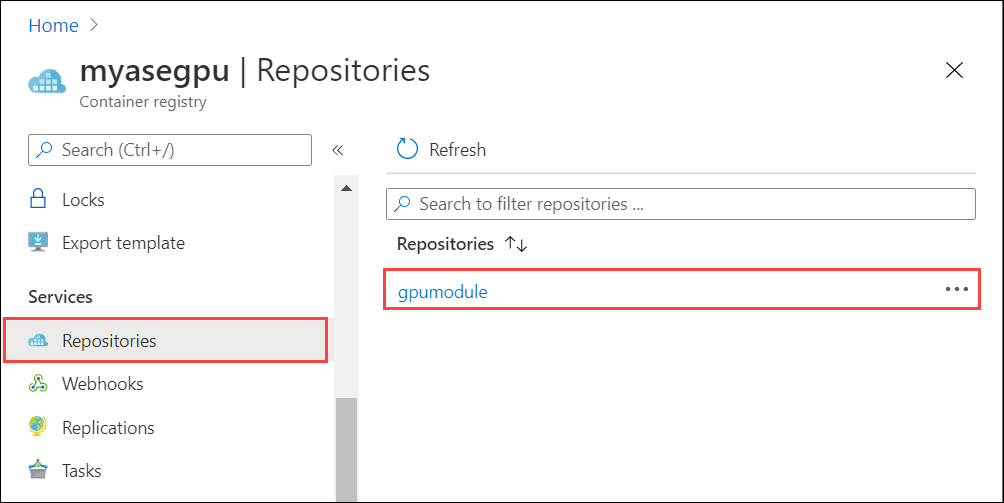Click the Refresh circular arrow icon
Screen dimensions: 1004x503
pos(407,150)
